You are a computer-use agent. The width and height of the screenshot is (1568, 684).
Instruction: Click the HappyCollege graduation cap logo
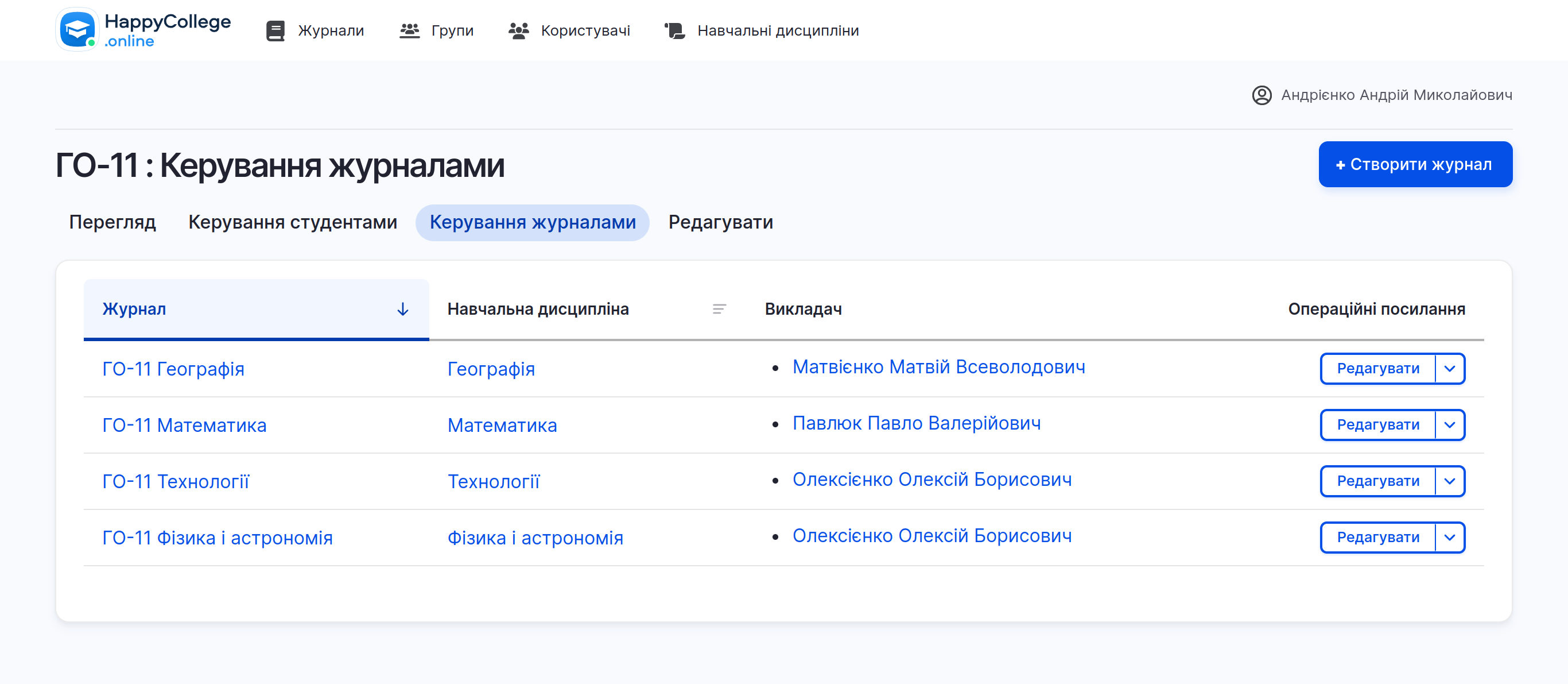pyautogui.click(x=77, y=29)
